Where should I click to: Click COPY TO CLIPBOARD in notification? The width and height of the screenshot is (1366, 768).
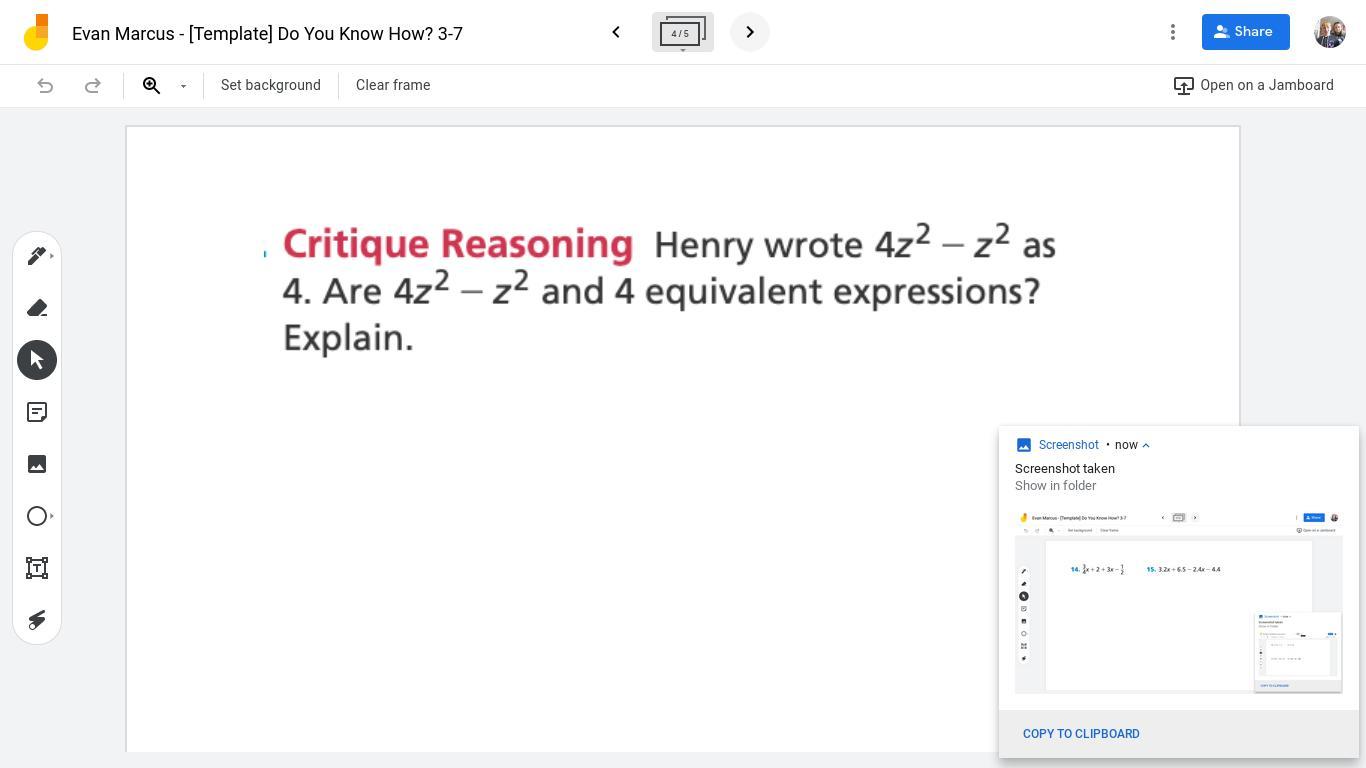1081,734
